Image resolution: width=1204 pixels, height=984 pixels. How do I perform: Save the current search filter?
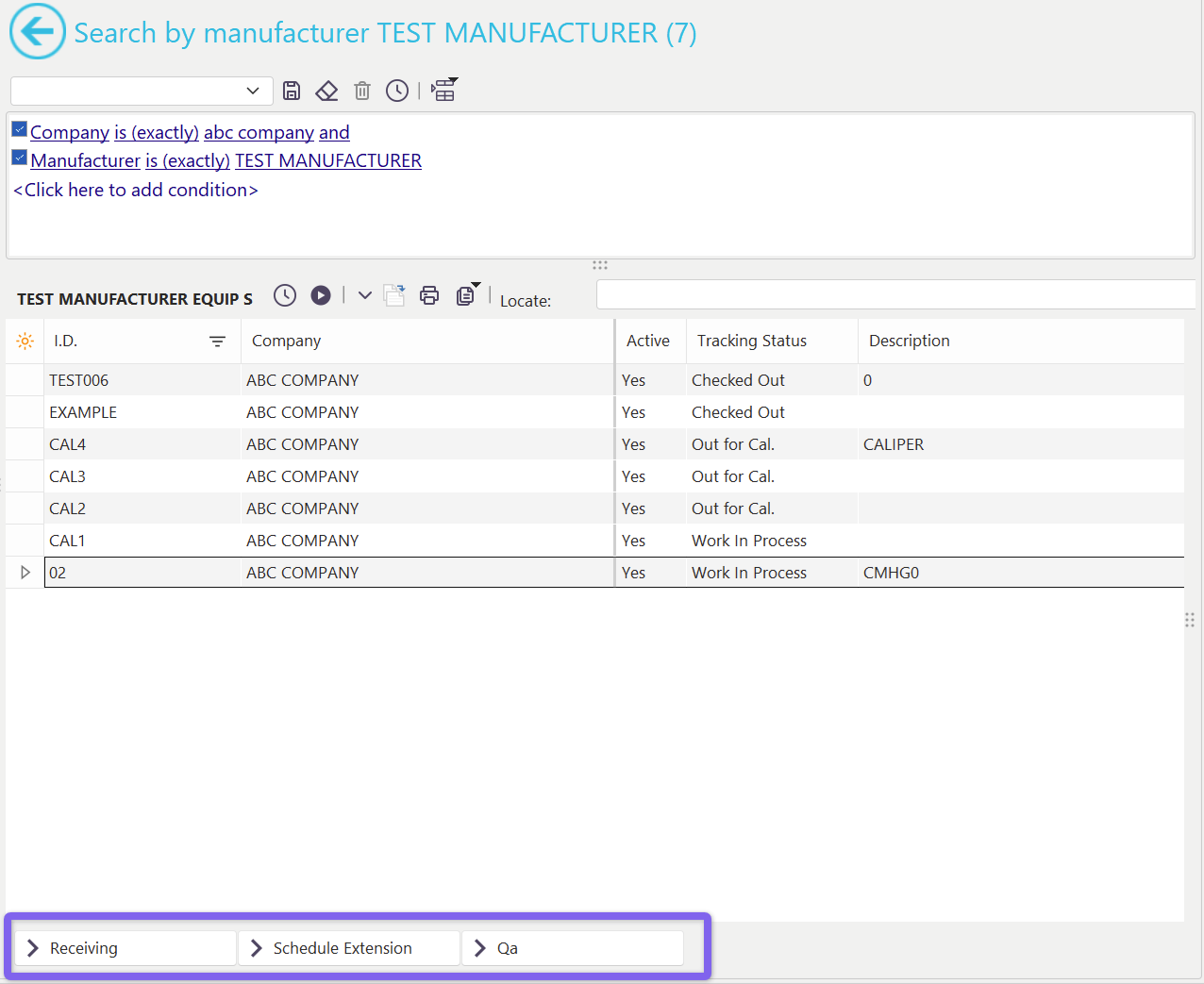tap(292, 91)
